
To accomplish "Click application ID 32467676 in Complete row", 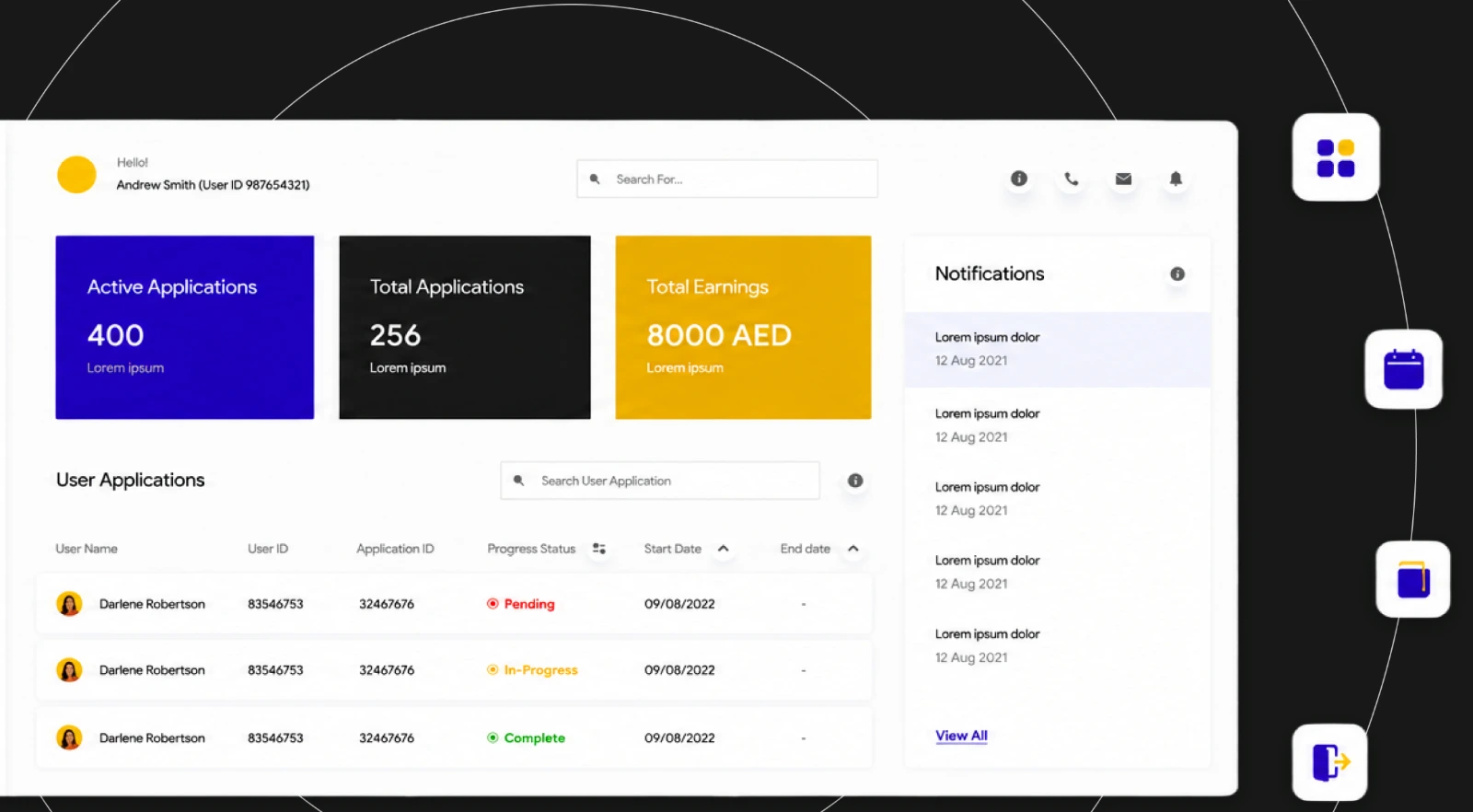I will [x=387, y=737].
